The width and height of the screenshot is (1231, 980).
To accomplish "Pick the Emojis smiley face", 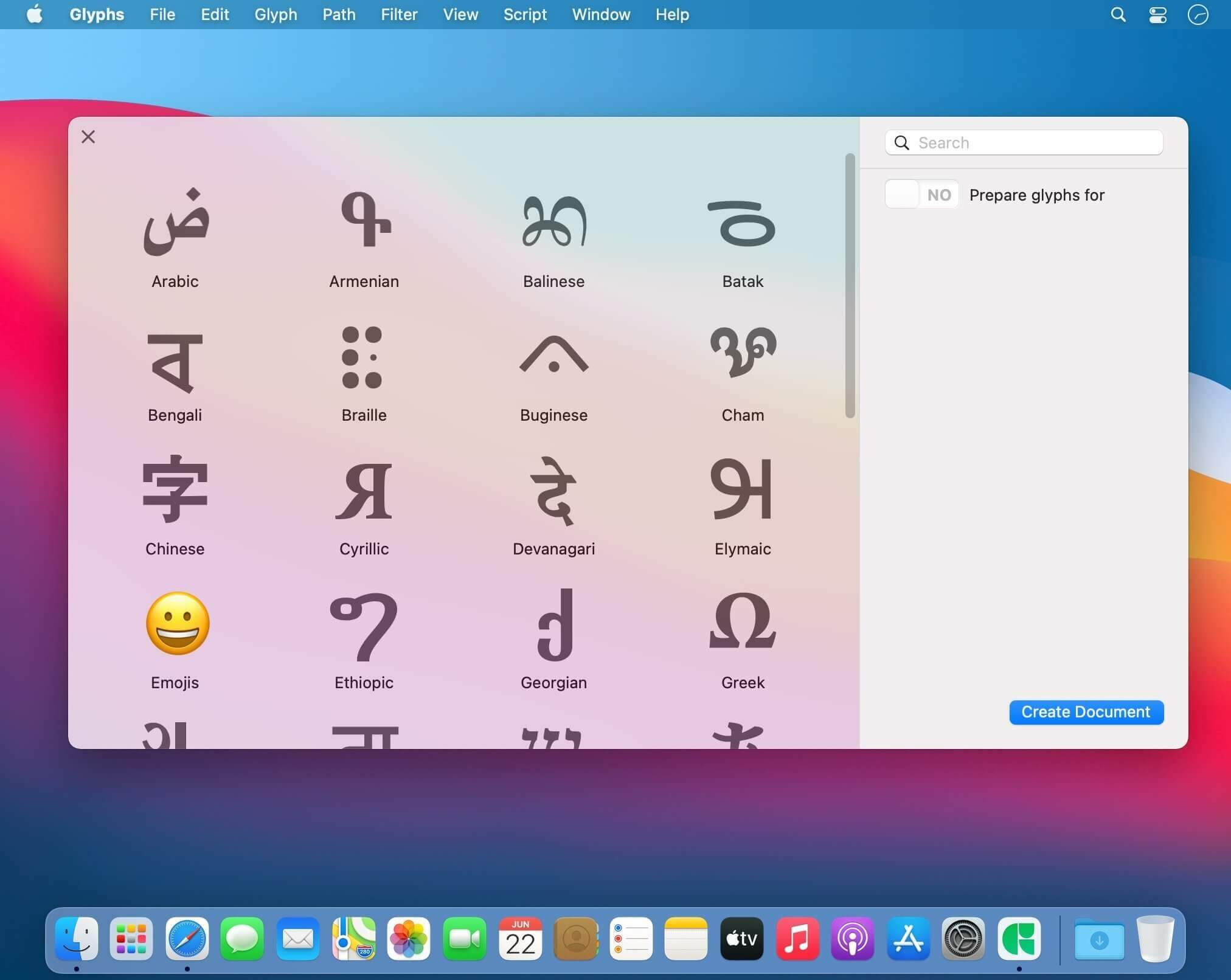I will coord(178,623).
